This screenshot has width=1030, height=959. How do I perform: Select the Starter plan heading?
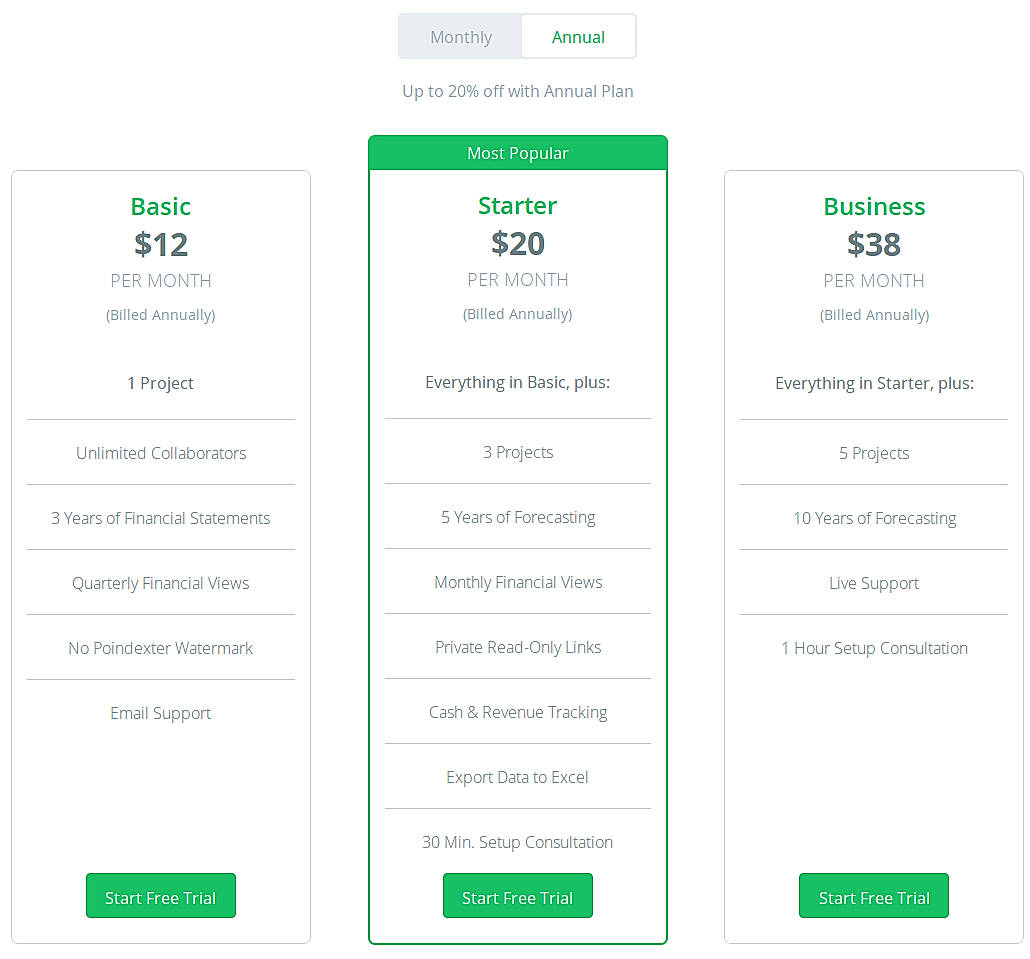pyautogui.click(x=517, y=205)
